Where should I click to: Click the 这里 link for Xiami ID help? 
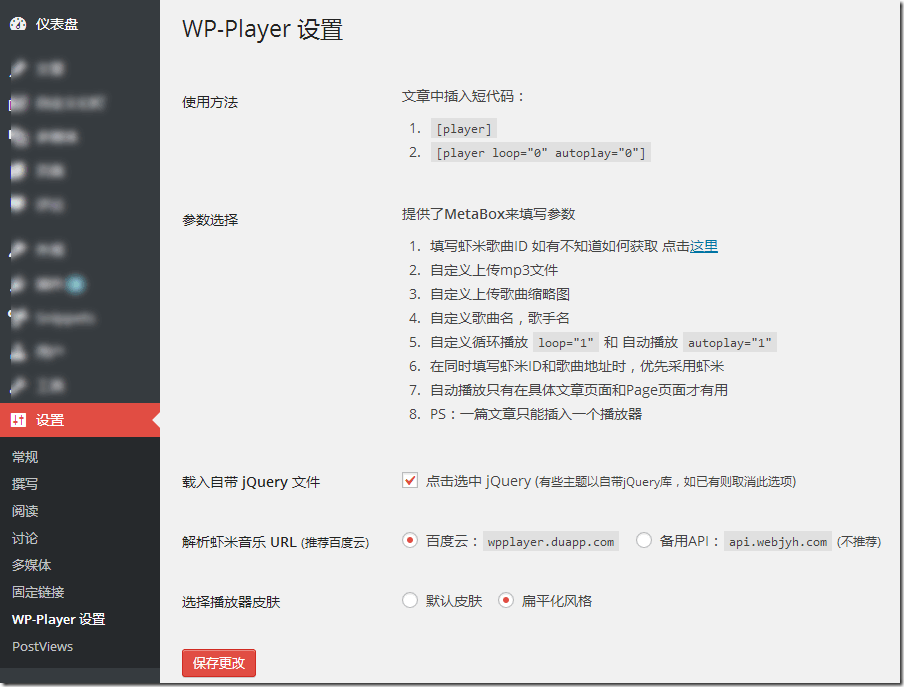[x=703, y=246]
